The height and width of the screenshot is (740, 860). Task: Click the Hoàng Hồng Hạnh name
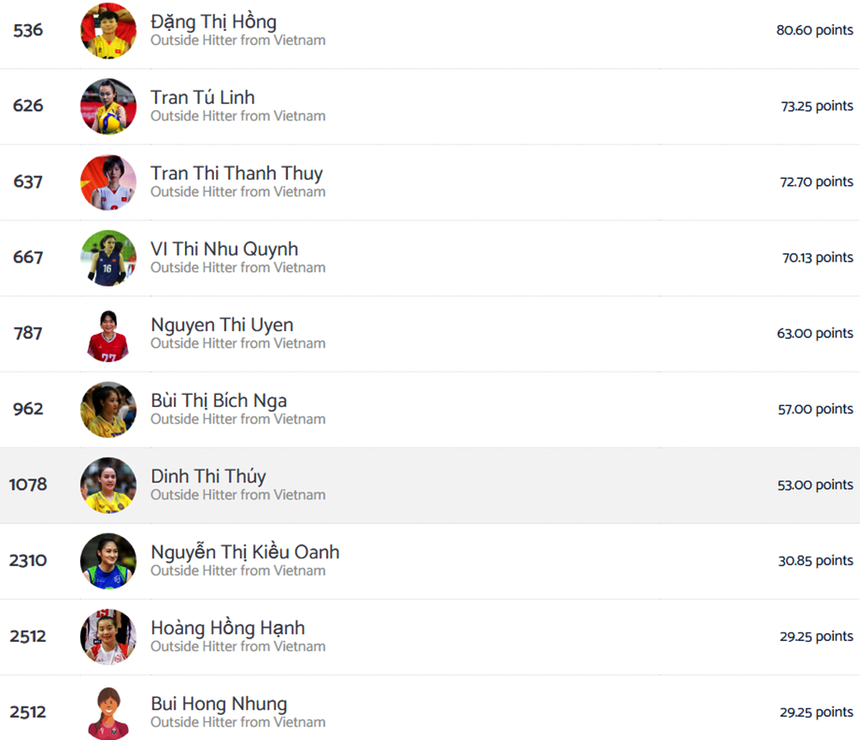(x=227, y=628)
